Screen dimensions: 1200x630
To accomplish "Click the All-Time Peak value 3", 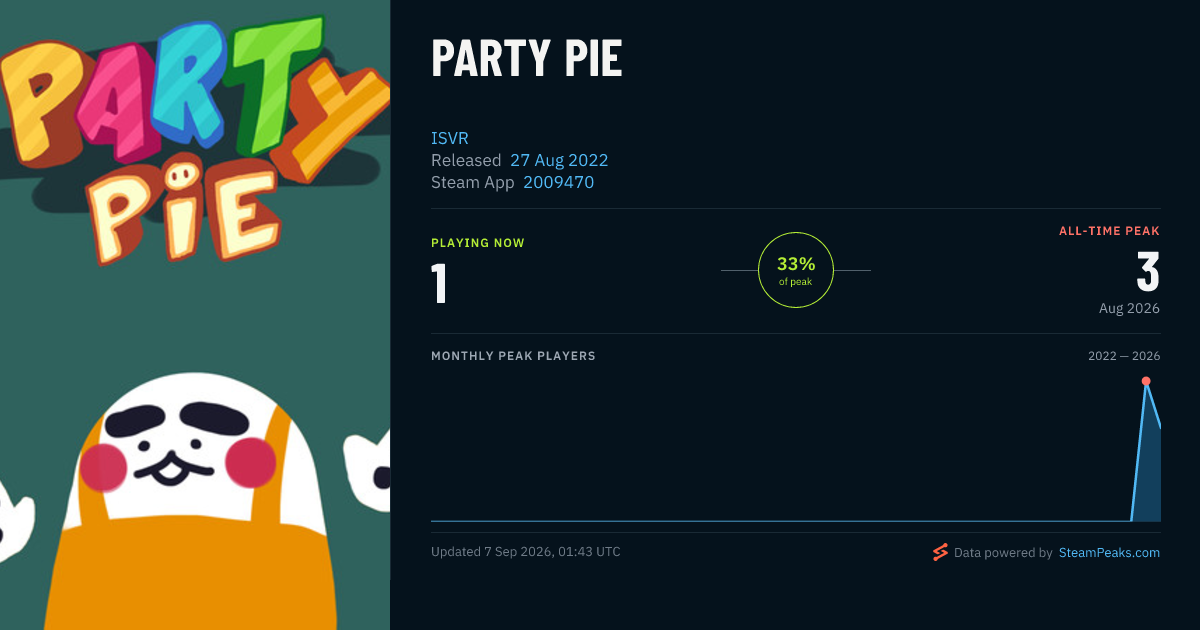I will (x=1148, y=272).
